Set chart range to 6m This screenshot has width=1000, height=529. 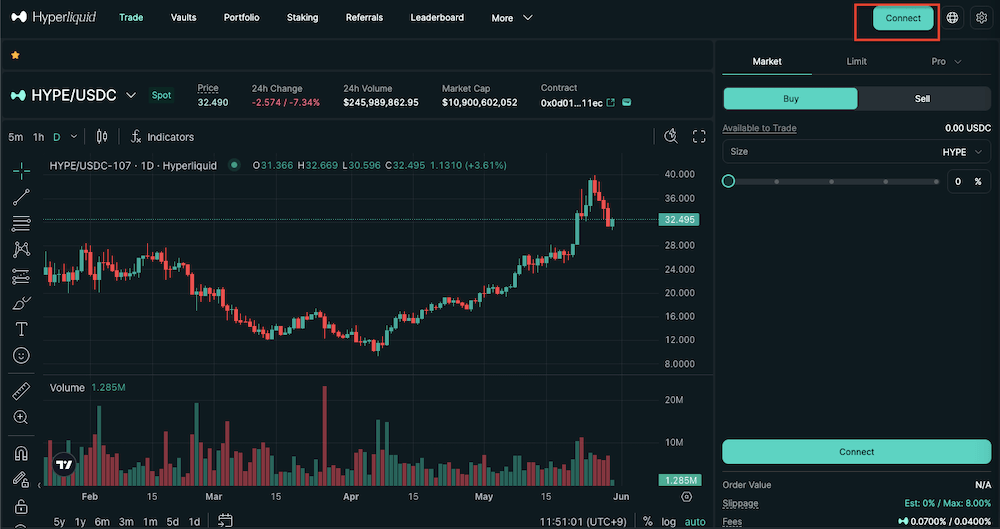point(102,521)
